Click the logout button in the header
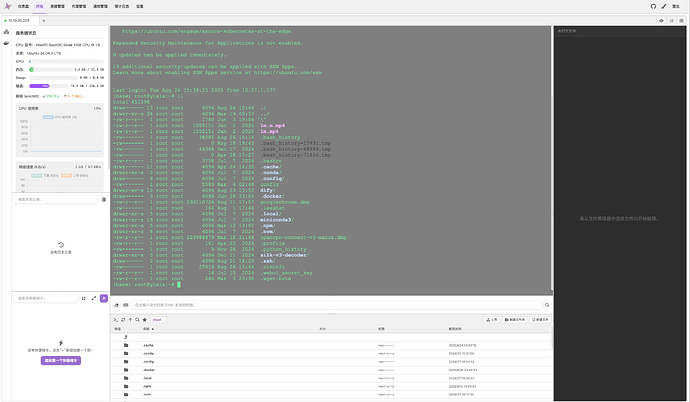Image resolution: width=690 pixels, height=402 pixels. point(676,6)
